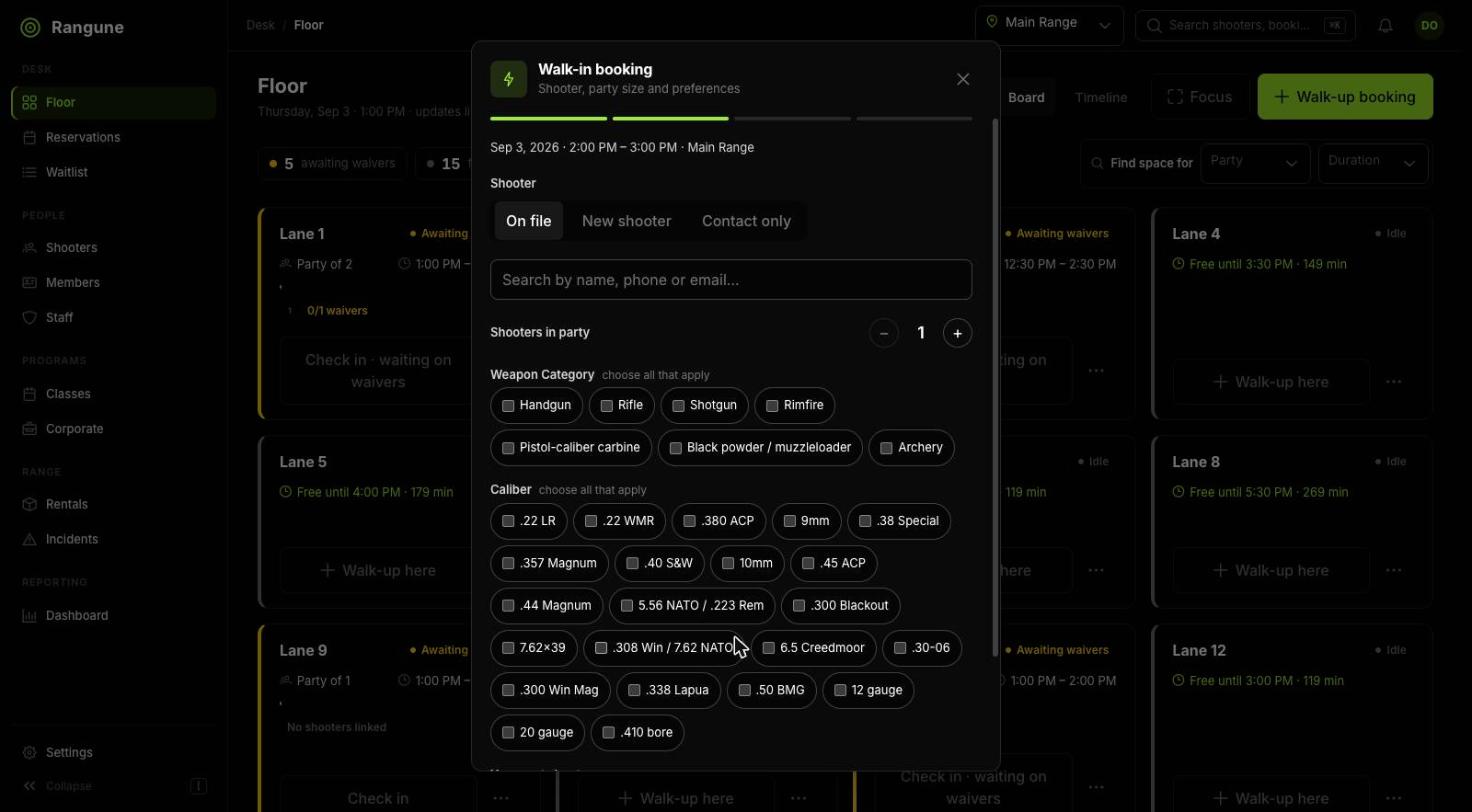The height and width of the screenshot is (812, 1472).
Task: Open the Main Range location dropdown
Action: pyautogui.click(x=1049, y=26)
